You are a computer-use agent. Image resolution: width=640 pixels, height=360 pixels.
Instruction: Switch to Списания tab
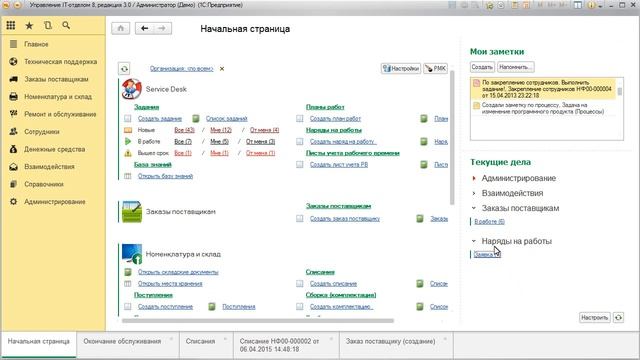coord(206,344)
